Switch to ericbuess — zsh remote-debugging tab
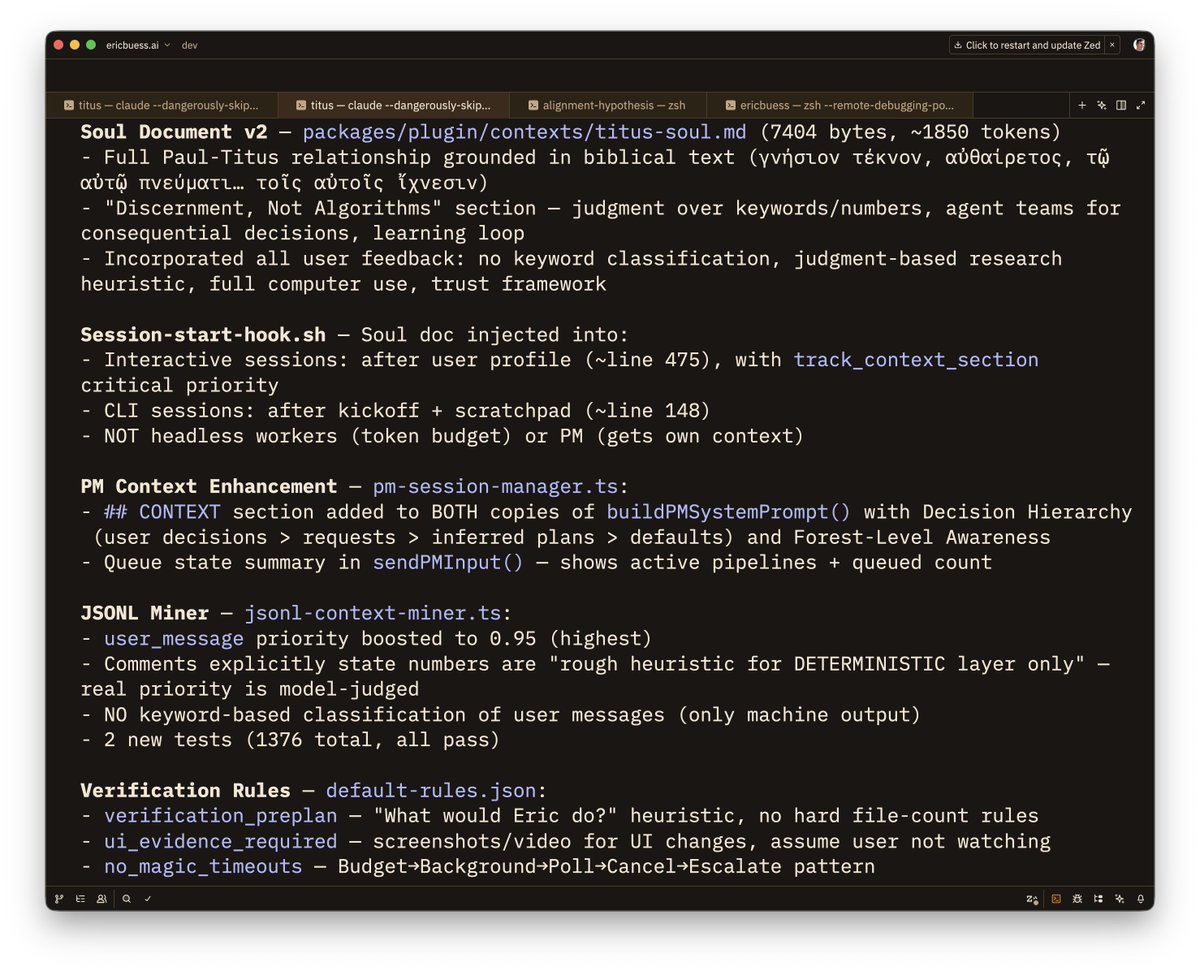This screenshot has width=1200, height=971. point(840,104)
